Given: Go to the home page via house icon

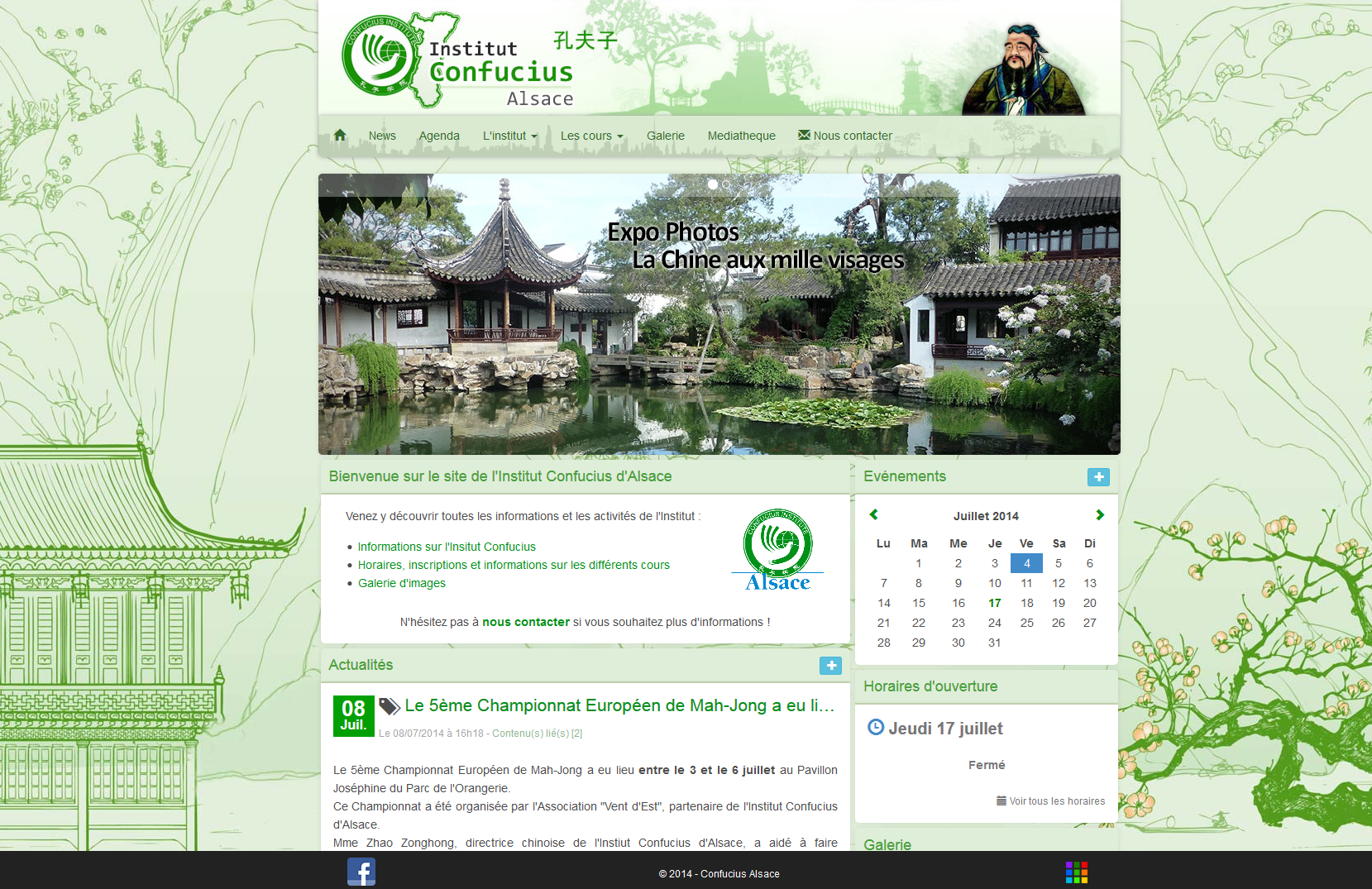Looking at the screenshot, I should click(x=340, y=135).
